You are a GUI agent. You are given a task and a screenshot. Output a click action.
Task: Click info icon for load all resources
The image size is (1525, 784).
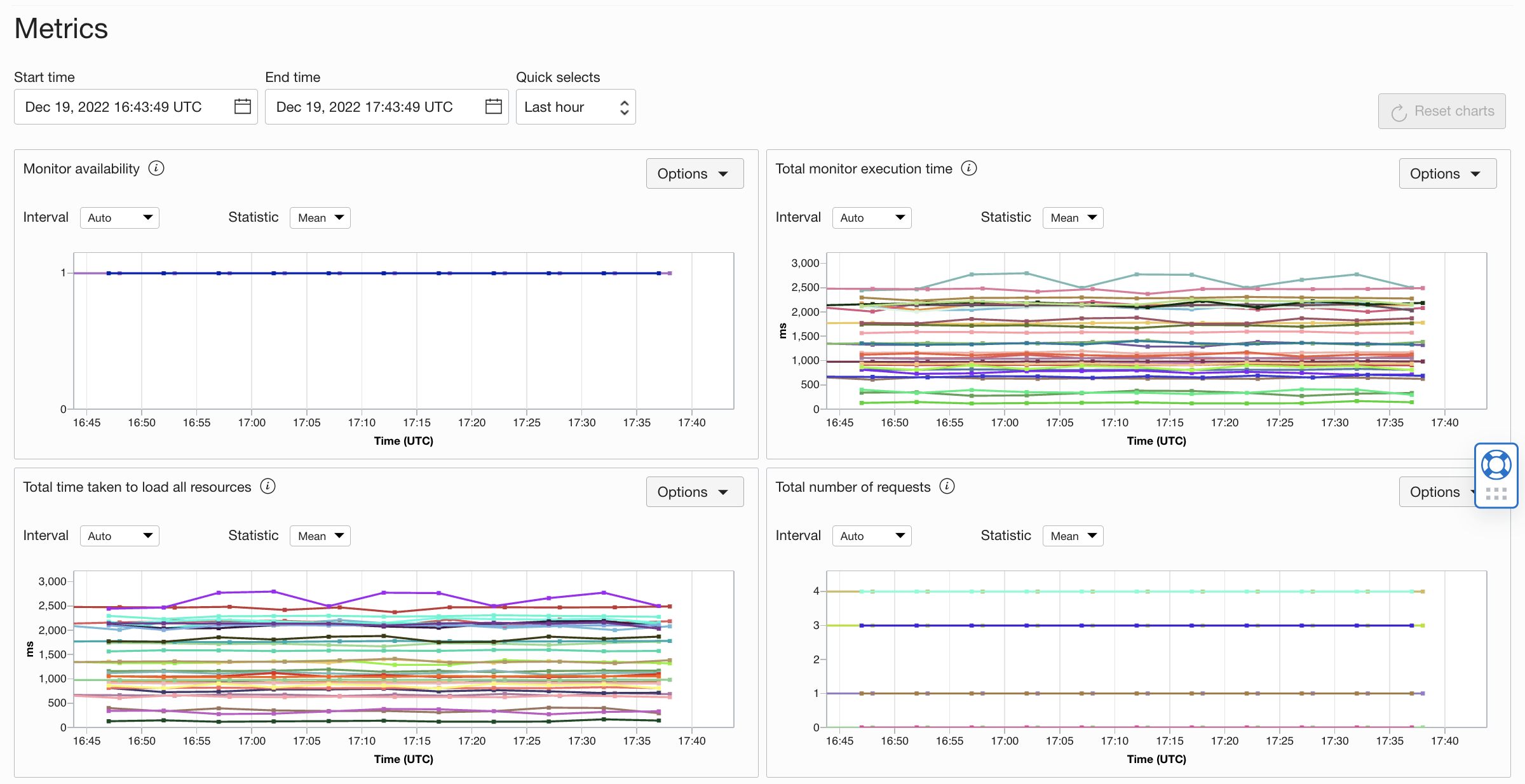268,487
